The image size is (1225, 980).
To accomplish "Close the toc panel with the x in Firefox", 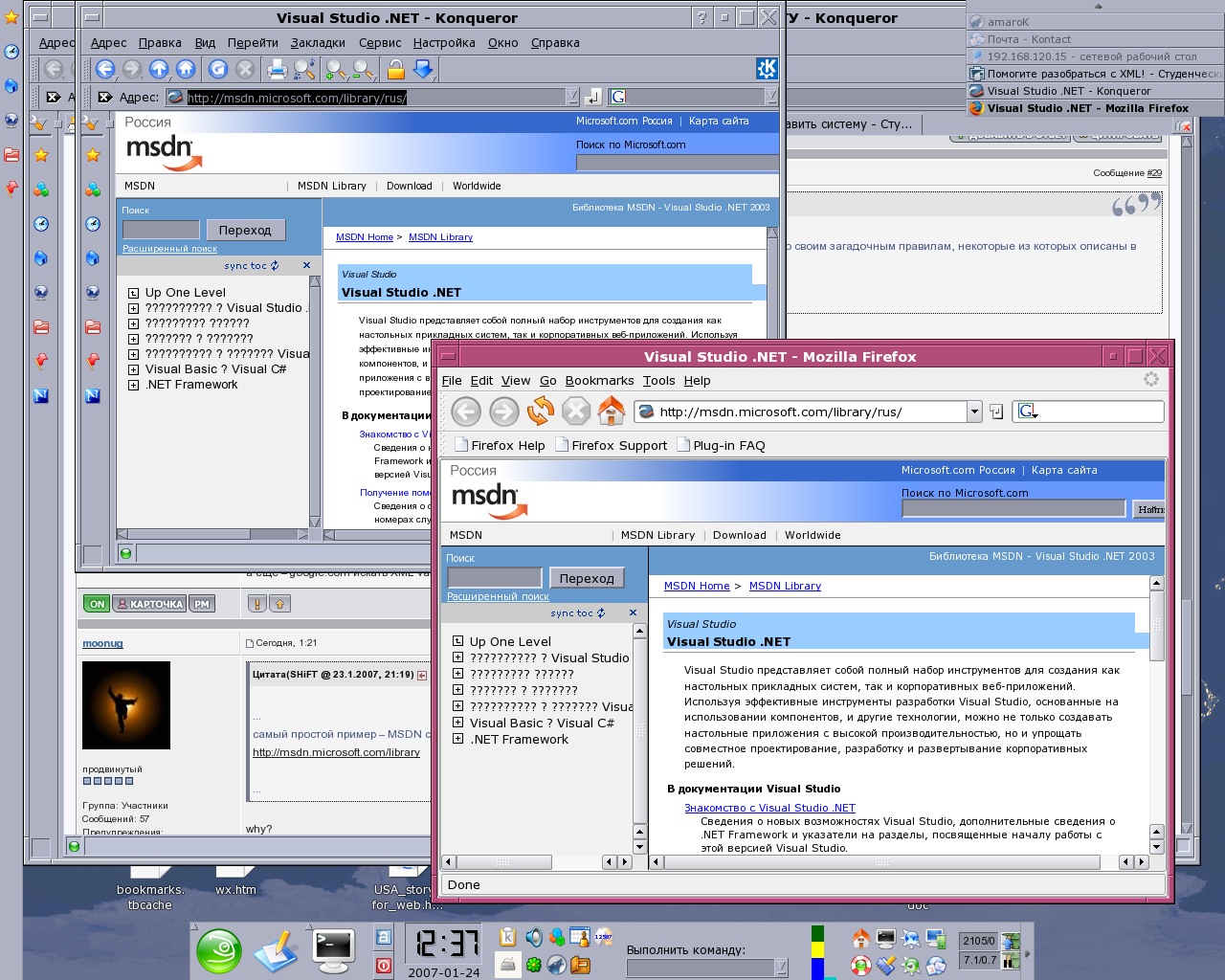I will tap(633, 612).
